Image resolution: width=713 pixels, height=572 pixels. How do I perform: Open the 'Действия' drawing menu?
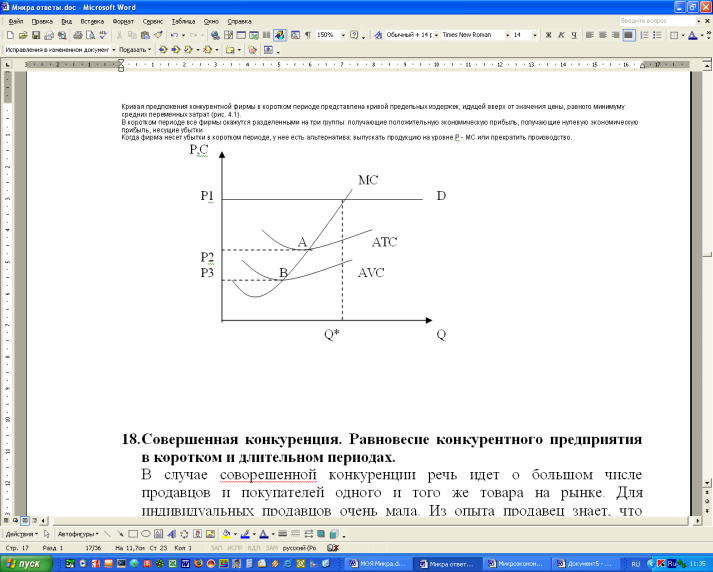pos(21,534)
